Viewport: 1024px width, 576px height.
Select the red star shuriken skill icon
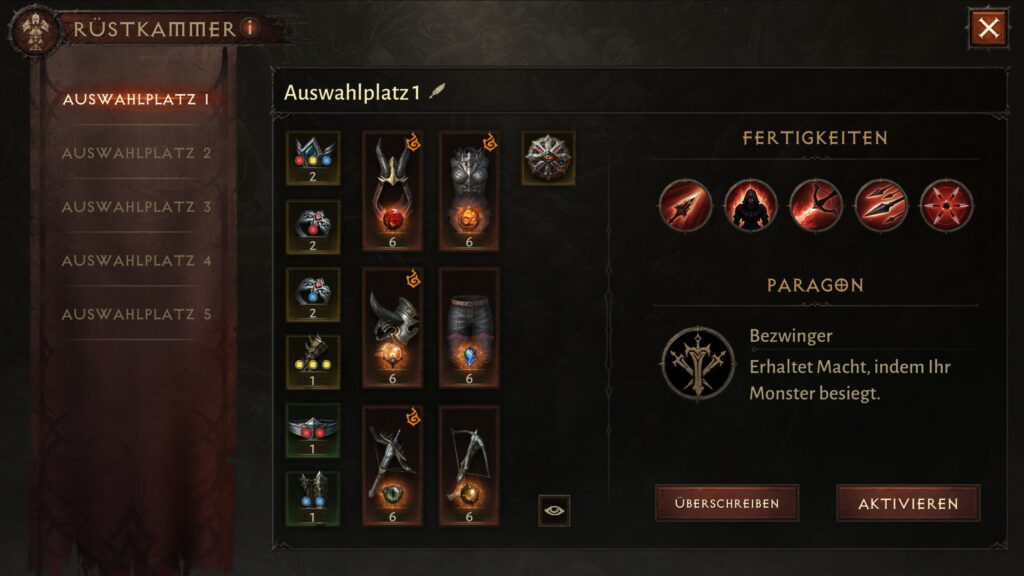coord(946,206)
